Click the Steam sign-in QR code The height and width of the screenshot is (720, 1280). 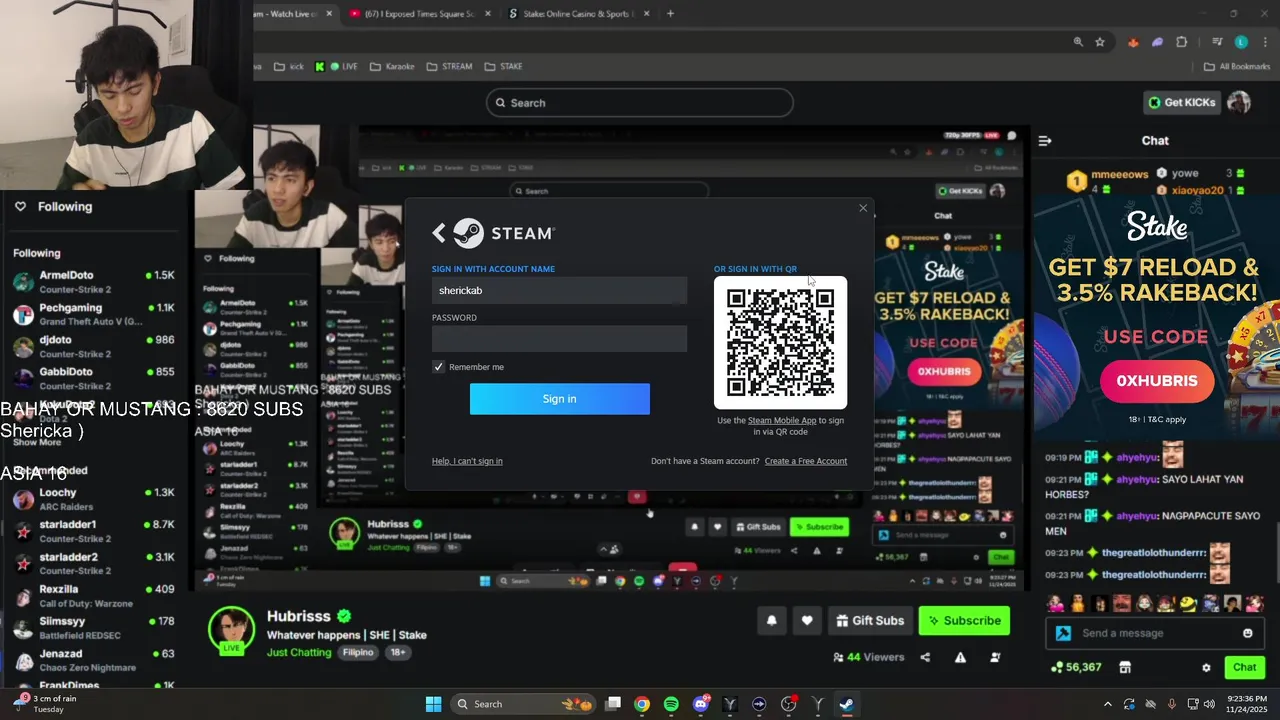pyautogui.click(x=780, y=343)
